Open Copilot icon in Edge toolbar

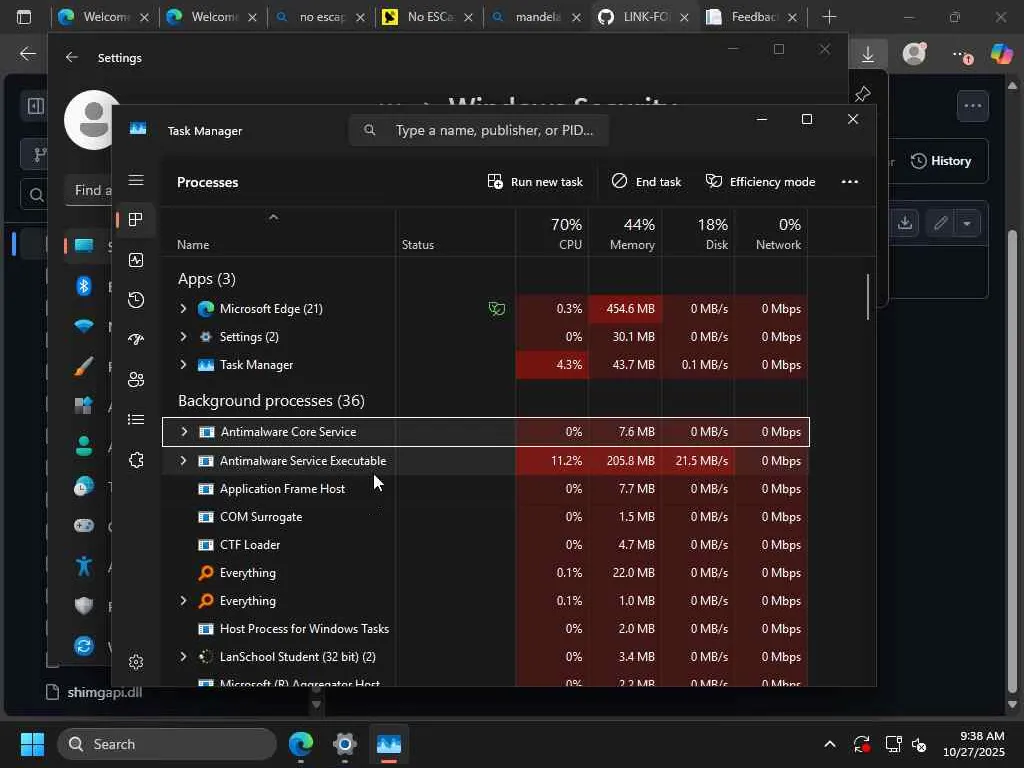point(1001,54)
